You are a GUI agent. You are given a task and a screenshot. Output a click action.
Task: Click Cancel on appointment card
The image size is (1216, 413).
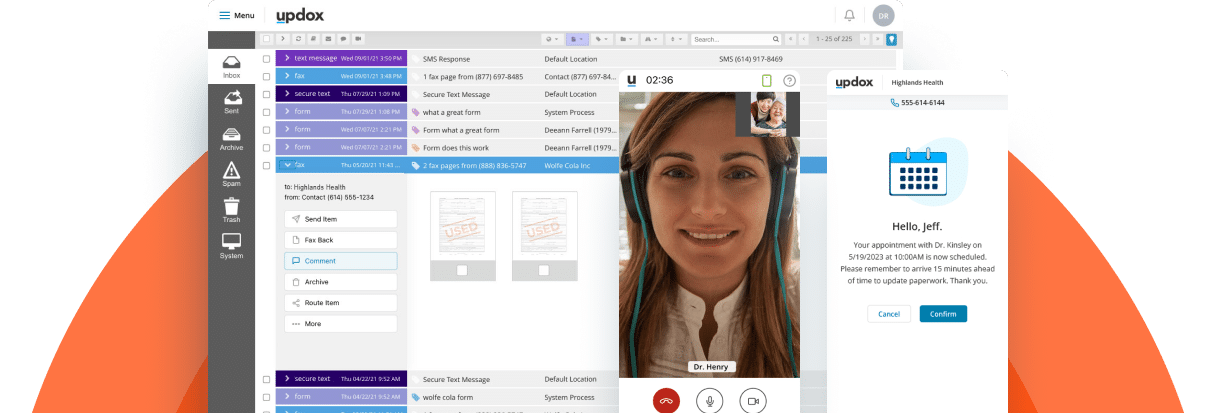point(889,314)
